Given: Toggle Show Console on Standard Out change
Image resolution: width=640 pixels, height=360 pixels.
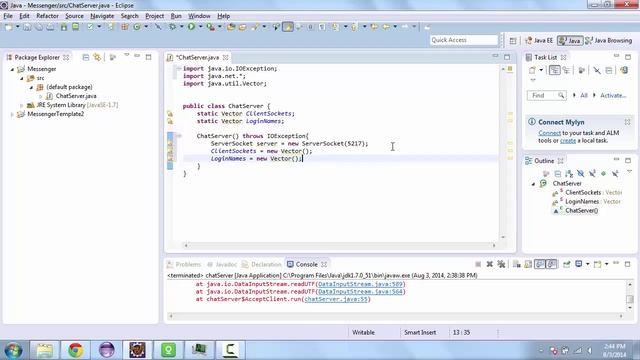Looking at the screenshot, I should tap(540, 264).
